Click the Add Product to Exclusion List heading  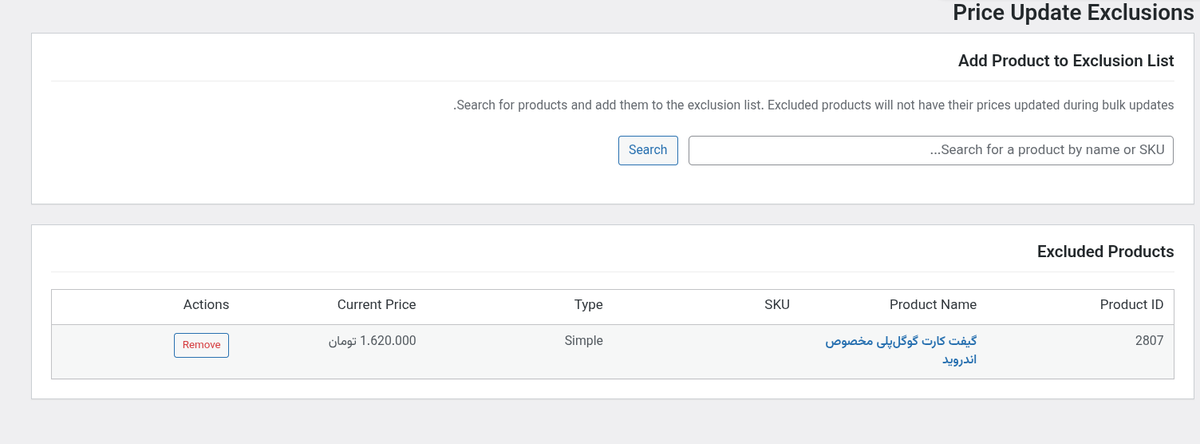(1065, 61)
